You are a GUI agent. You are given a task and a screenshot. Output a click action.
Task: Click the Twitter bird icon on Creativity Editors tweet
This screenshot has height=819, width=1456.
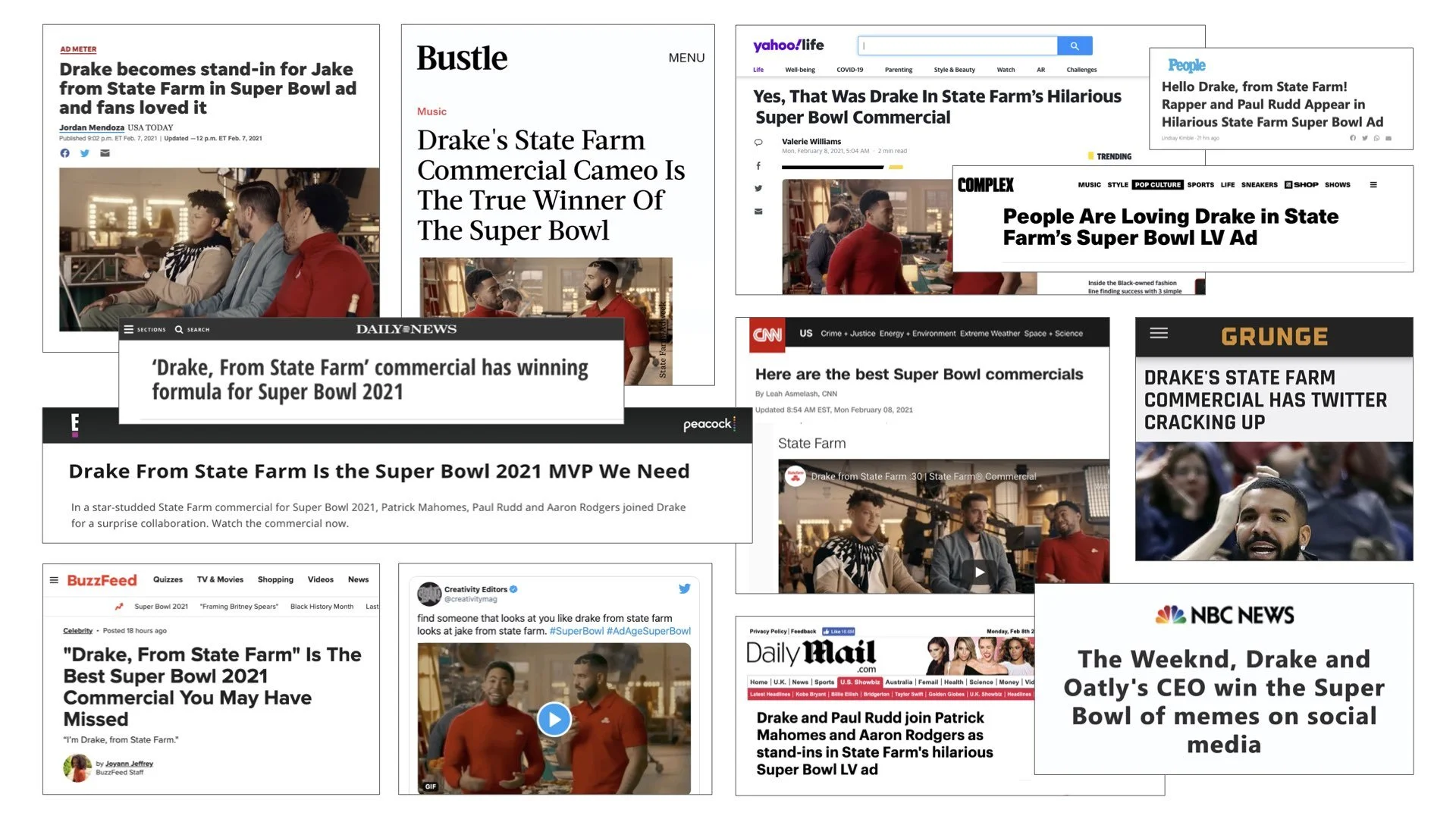(x=684, y=588)
